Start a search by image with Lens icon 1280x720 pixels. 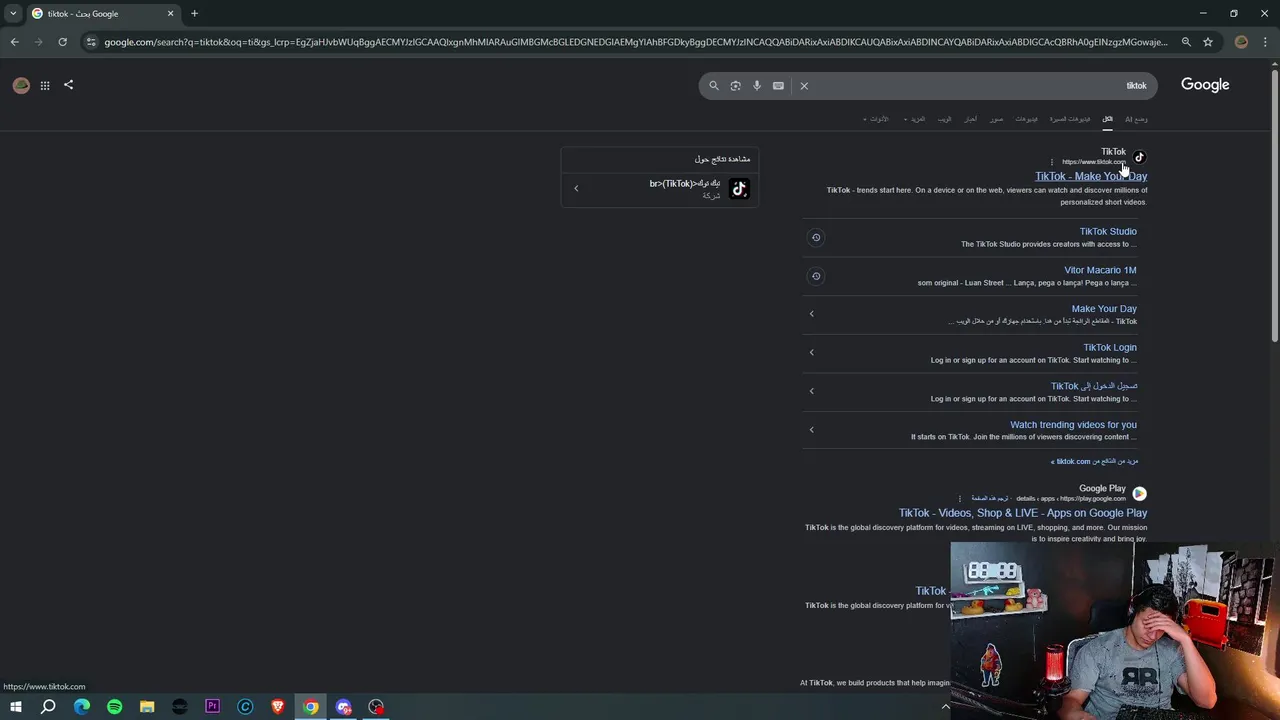tap(735, 86)
